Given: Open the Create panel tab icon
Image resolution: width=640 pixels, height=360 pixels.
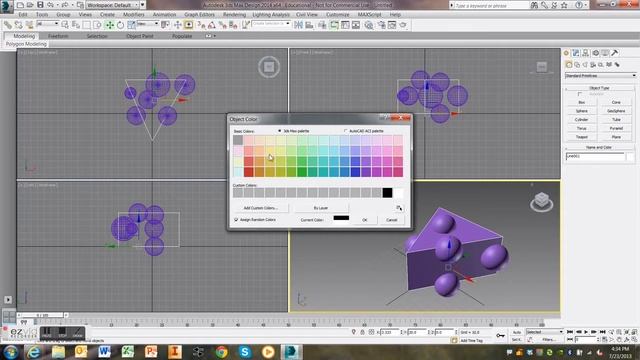Looking at the screenshot, I should tap(567, 53).
